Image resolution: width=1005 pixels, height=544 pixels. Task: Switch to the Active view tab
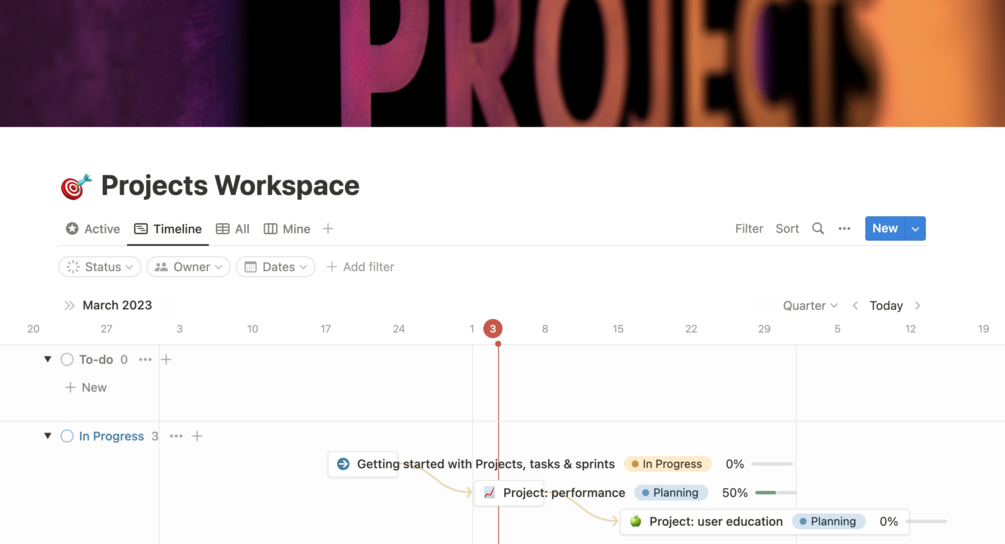click(93, 229)
